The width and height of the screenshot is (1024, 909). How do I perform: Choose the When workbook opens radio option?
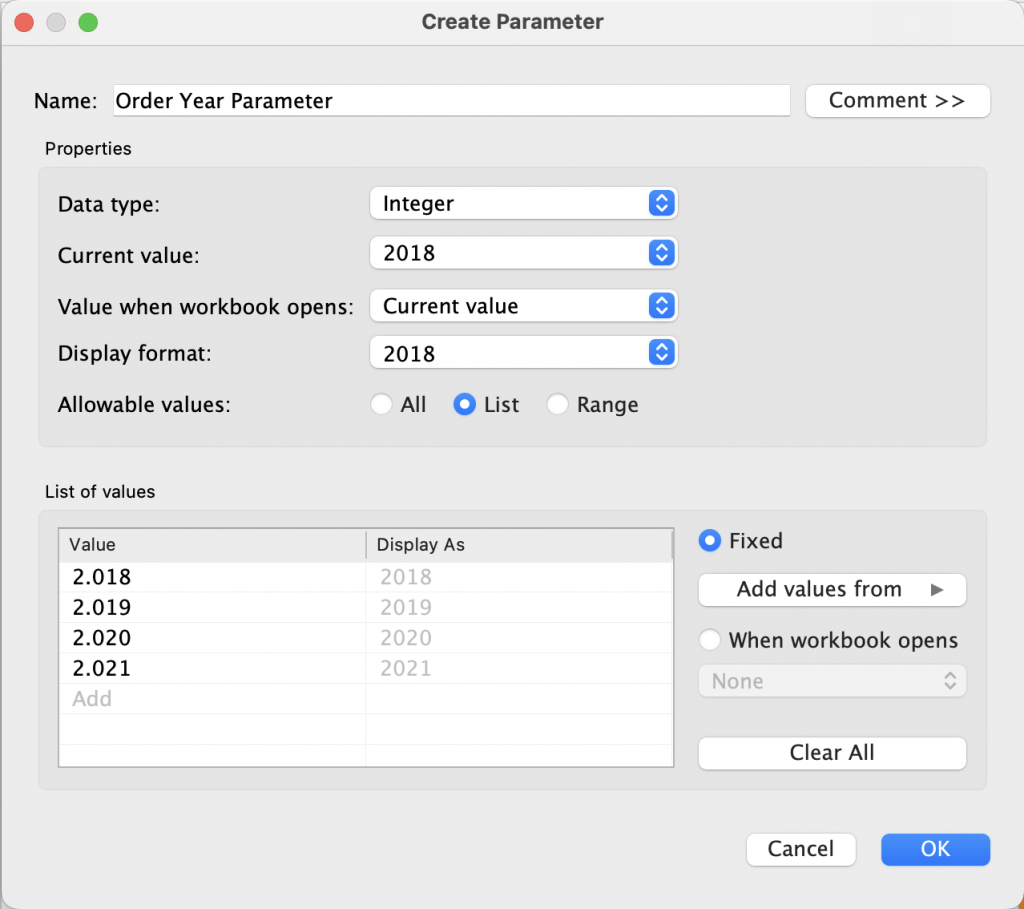[x=710, y=641]
